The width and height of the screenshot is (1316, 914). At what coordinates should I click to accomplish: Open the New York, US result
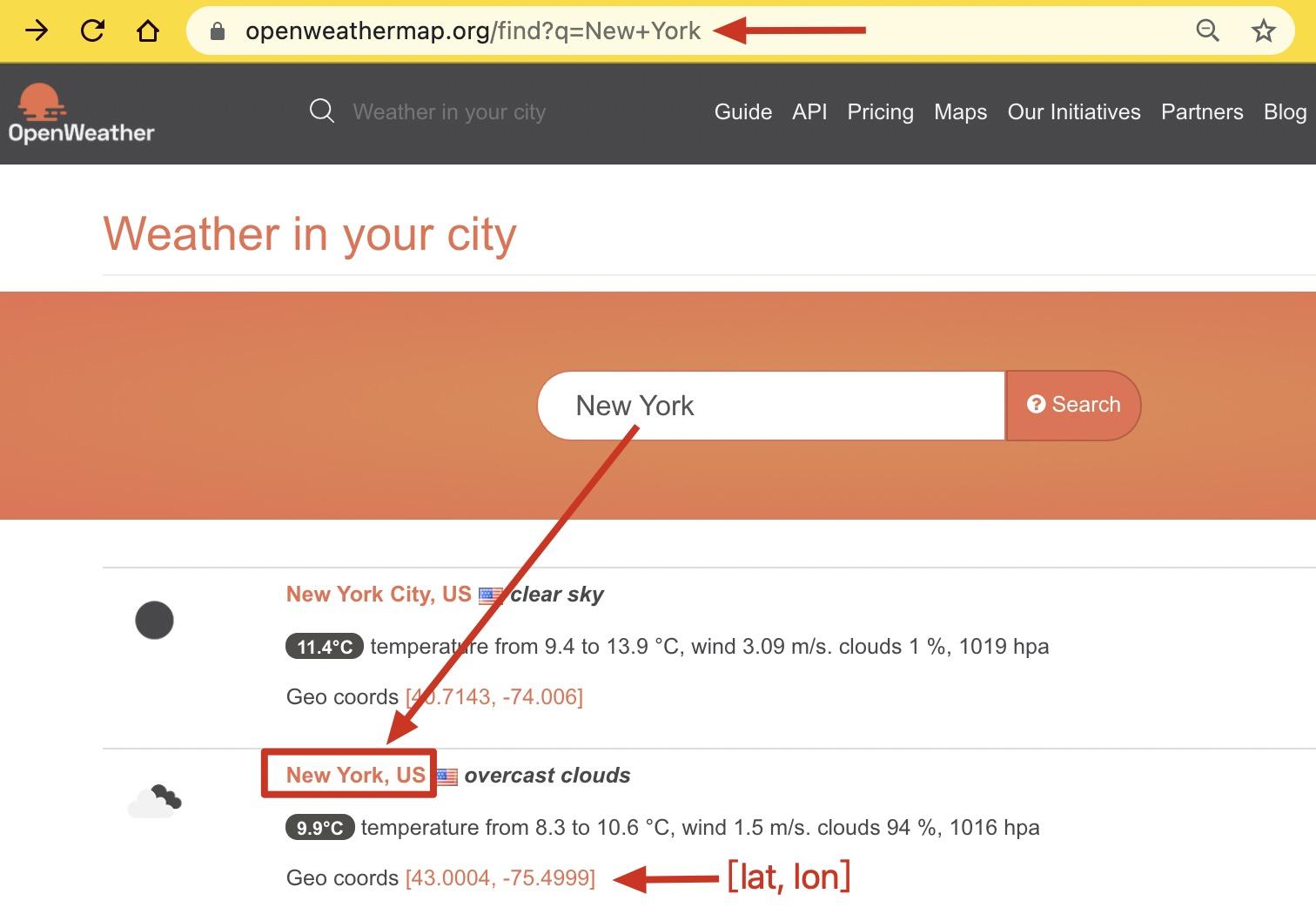click(x=356, y=776)
